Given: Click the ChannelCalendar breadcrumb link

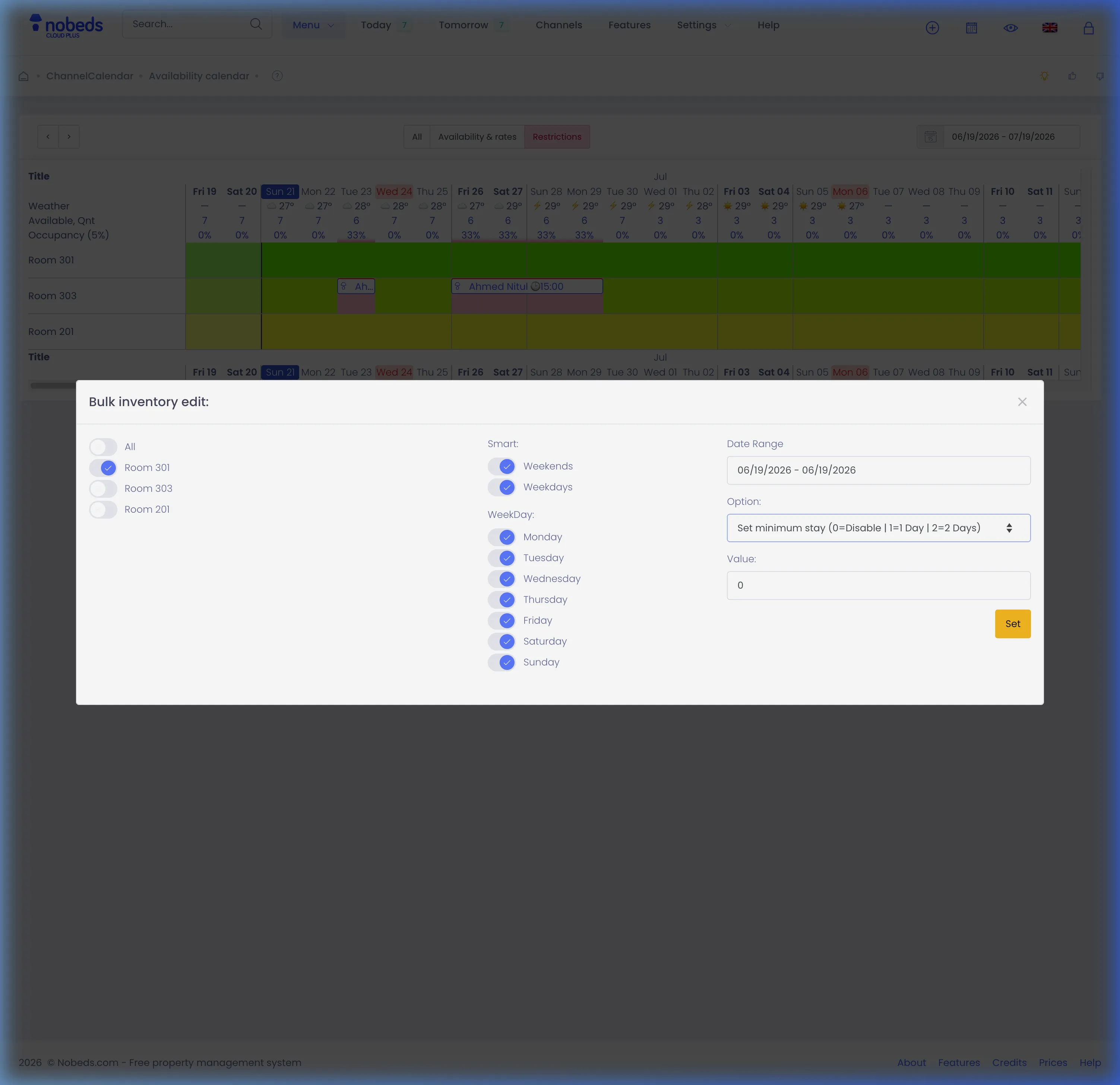Looking at the screenshot, I should pos(90,76).
